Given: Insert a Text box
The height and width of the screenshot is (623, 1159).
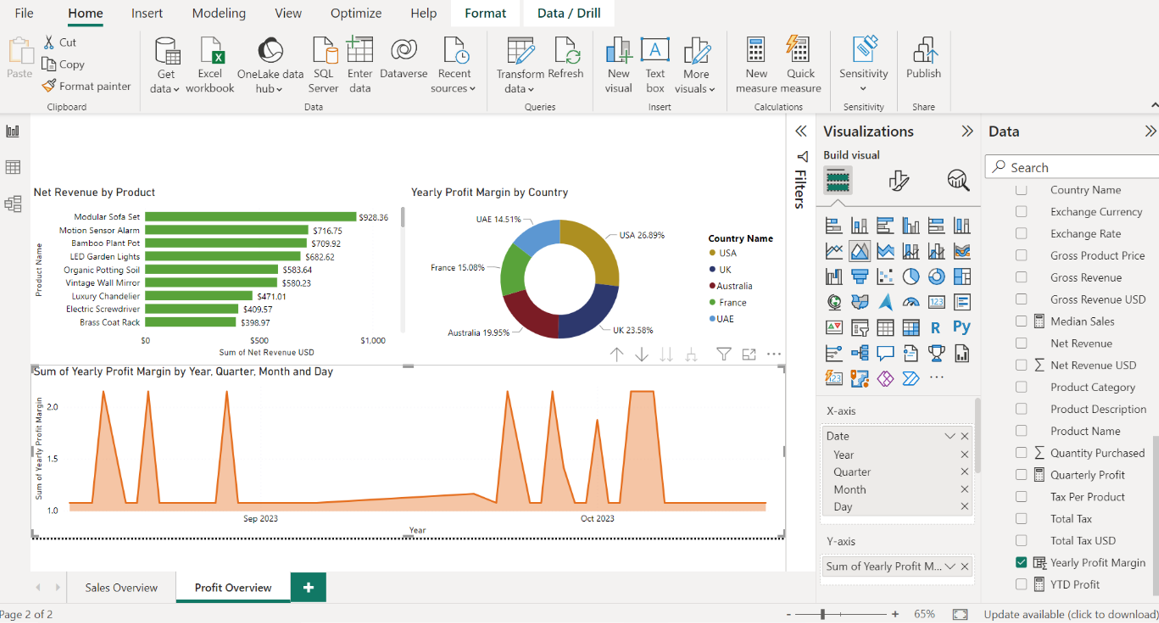Looking at the screenshot, I should click(655, 52).
